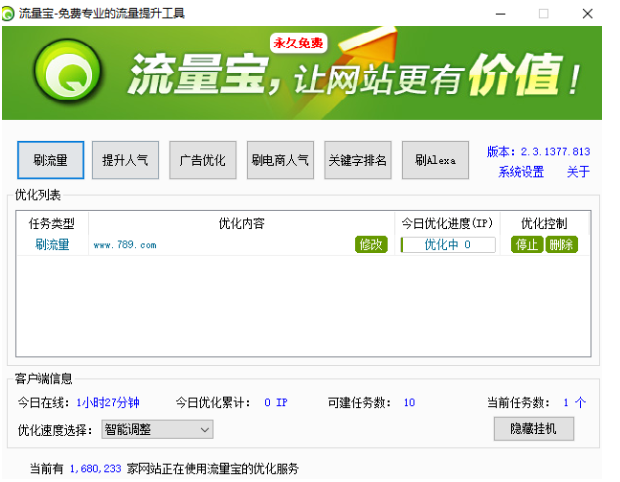Click the 永久免费 badge in banner
The image size is (620, 482).
pos(299,43)
